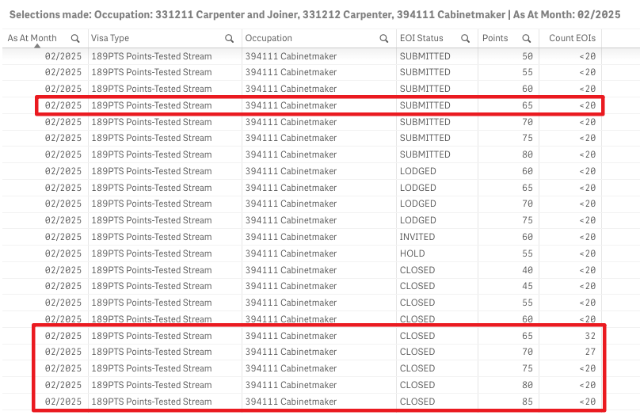Click the Count EOIs value 32
Screen dimensions: 640x413
(x=589, y=336)
